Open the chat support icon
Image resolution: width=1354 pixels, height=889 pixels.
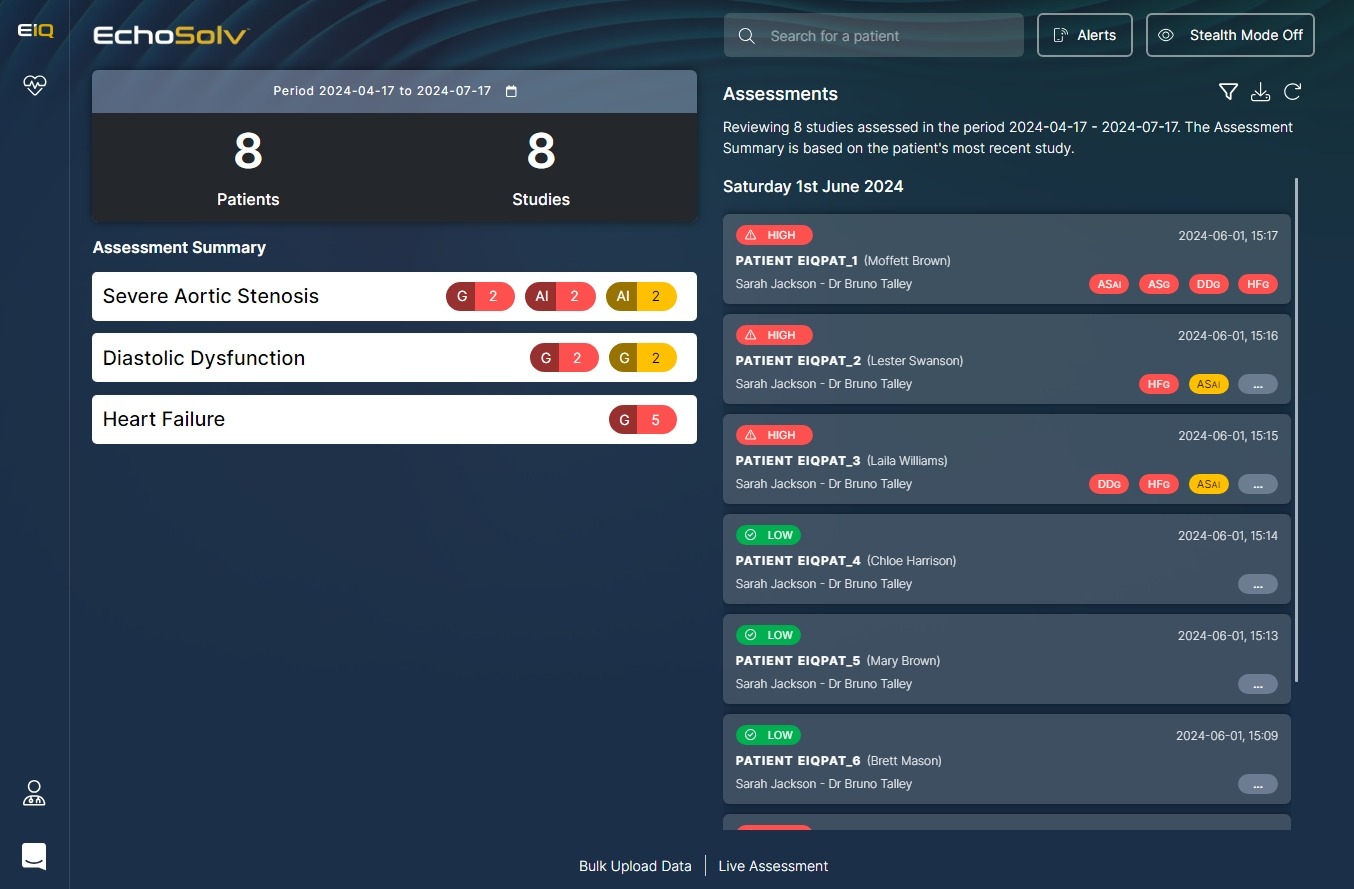(34, 856)
